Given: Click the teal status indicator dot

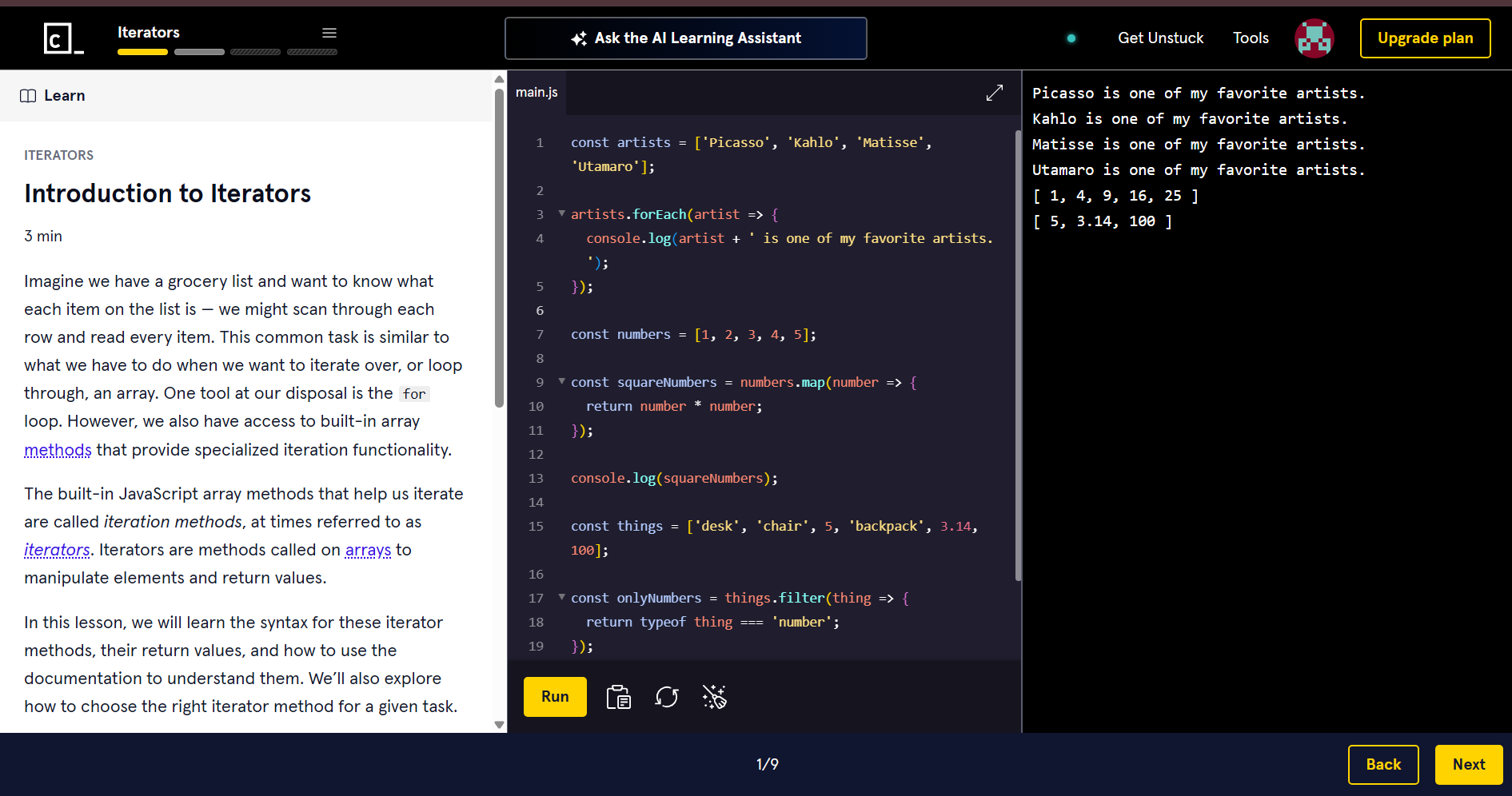Looking at the screenshot, I should pos(1071,38).
